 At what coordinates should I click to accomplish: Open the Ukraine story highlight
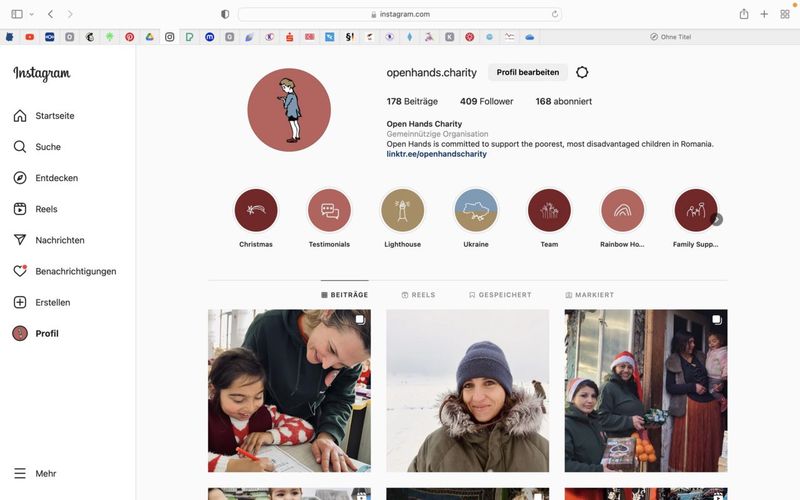tap(476, 211)
